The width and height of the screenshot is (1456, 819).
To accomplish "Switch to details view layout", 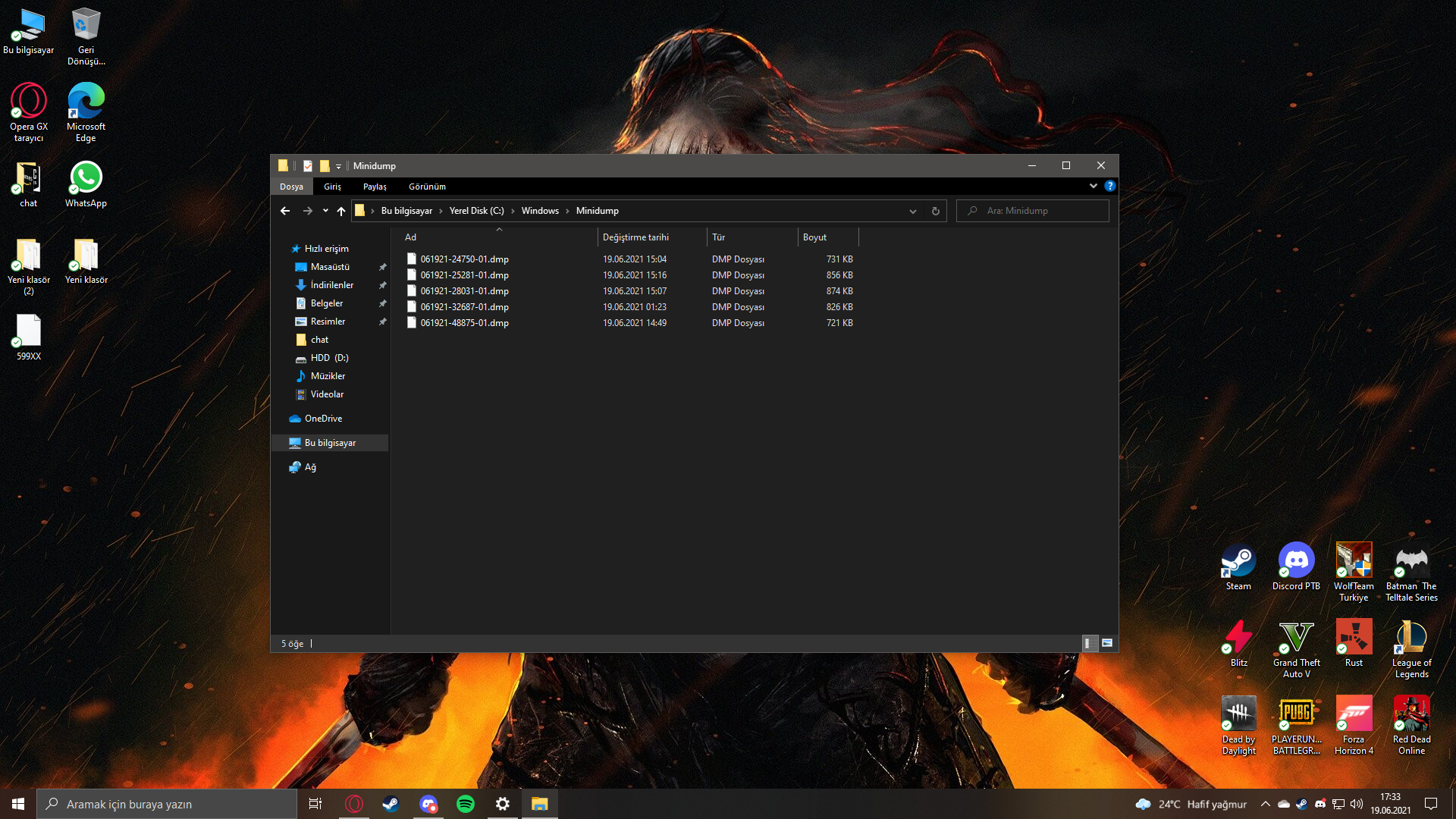I will tap(1088, 643).
